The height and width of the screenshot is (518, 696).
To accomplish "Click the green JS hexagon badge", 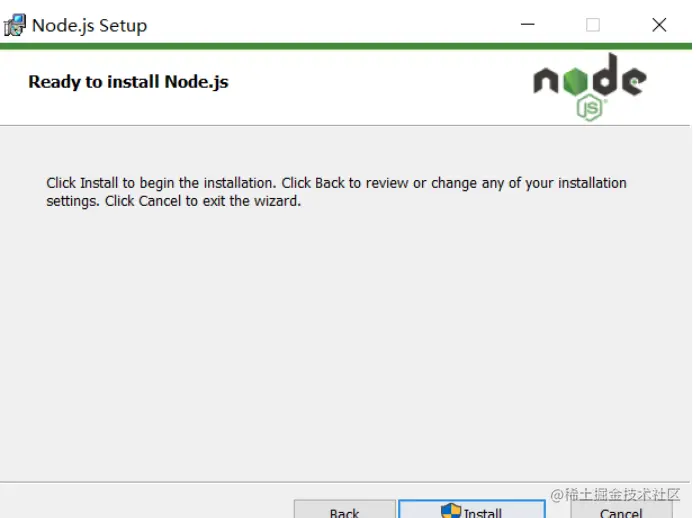I will click(590, 106).
